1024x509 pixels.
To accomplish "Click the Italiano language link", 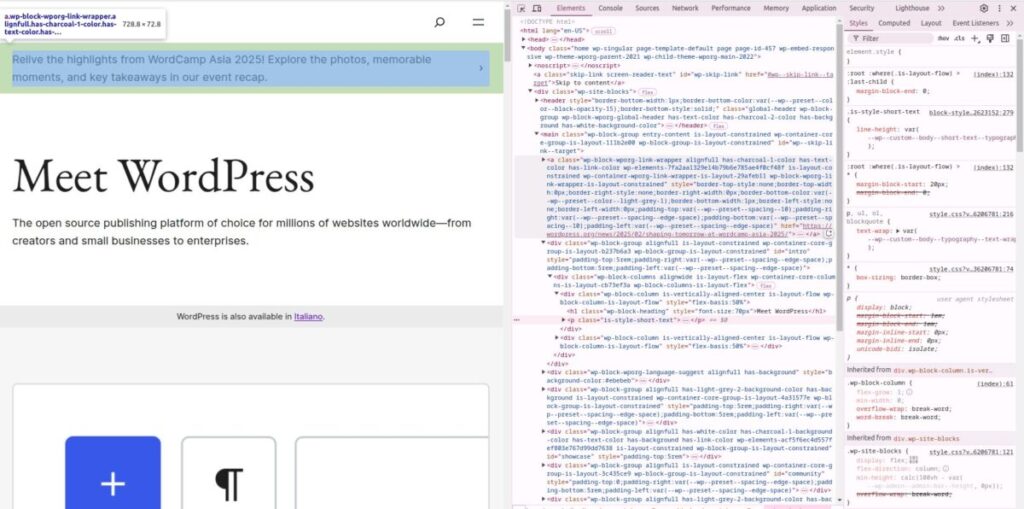I will point(308,316).
